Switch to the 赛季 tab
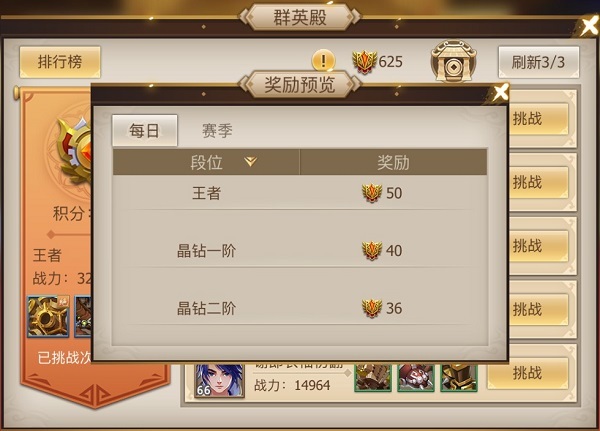 tap(217, 131)
